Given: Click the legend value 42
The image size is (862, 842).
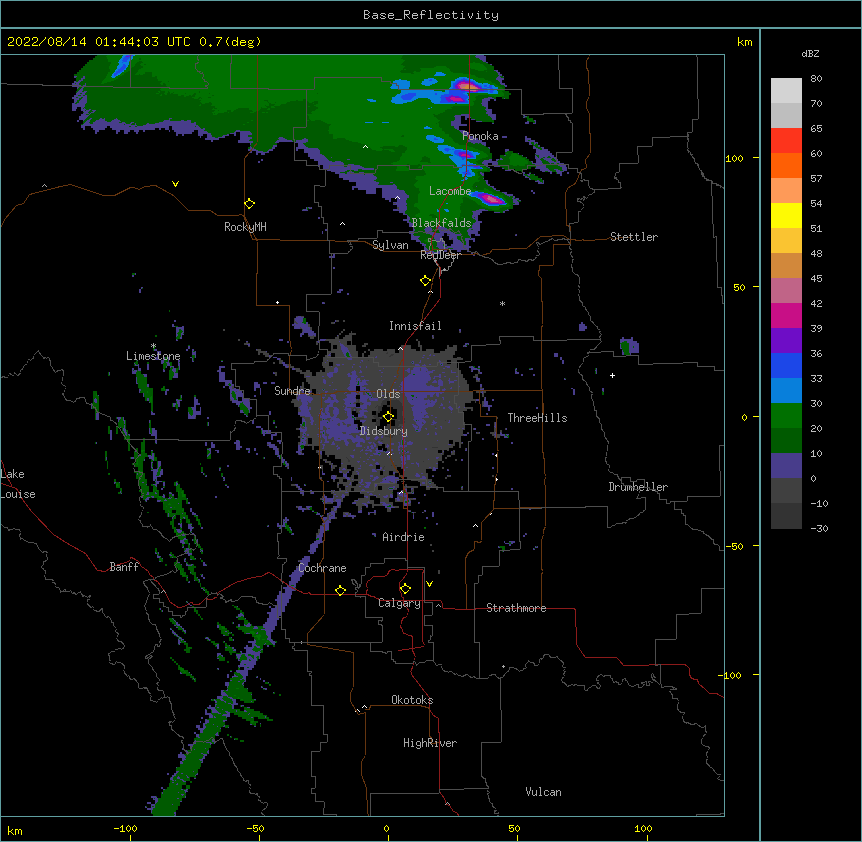Looking at the screenshot, I should pyautogui.click(x=816, y=303).
